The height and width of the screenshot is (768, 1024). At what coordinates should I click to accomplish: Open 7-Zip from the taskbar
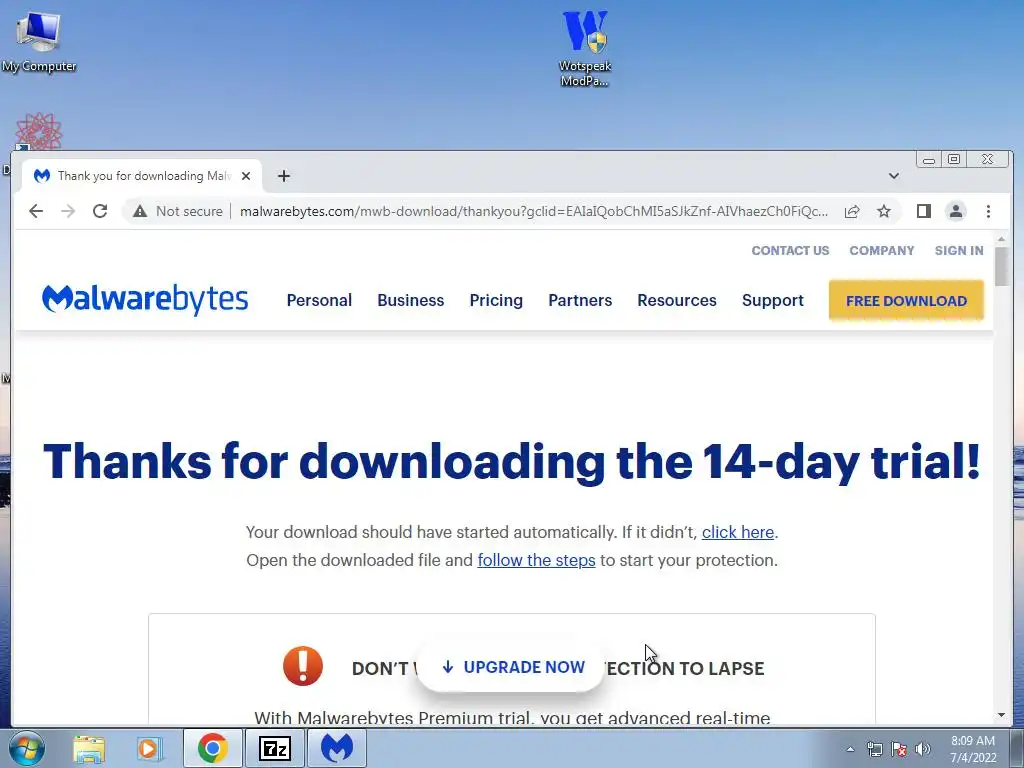point(274,748)
